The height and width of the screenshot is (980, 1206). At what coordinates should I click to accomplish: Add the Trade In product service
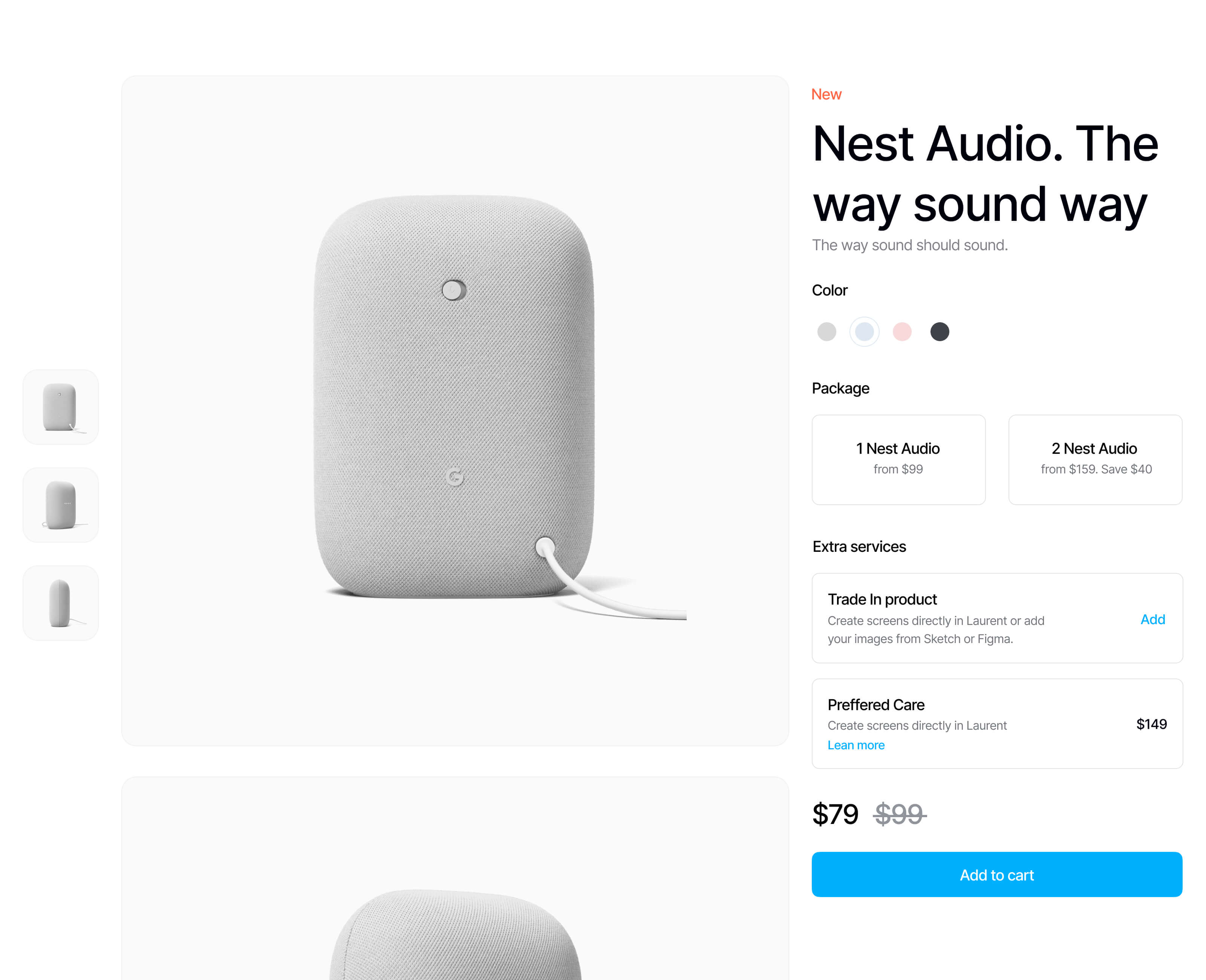coord(1152,619)
